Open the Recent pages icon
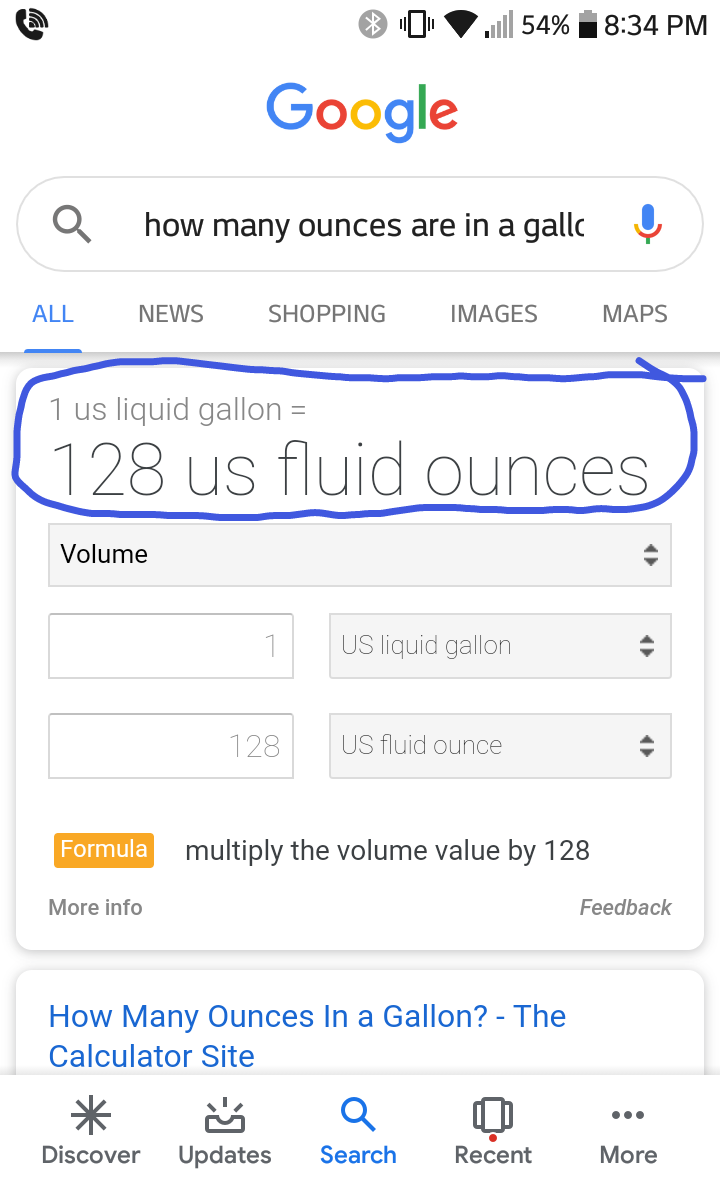The width and height of the screenshot is (720, 1187). point(493,1116)
